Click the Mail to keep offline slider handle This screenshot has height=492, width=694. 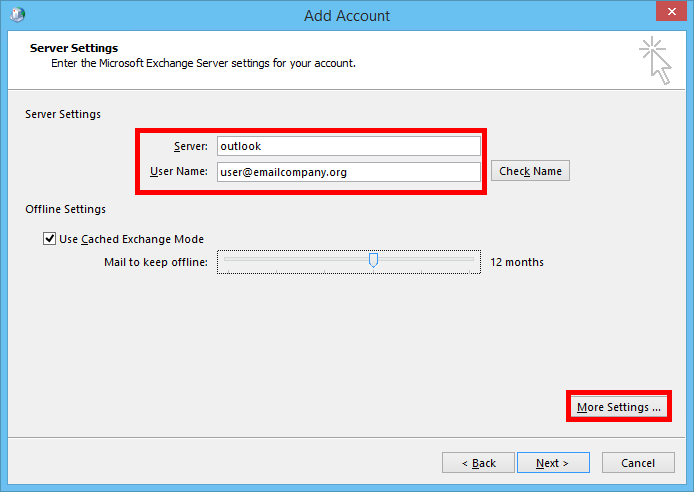pyautogui.click(x=373, y=260)
